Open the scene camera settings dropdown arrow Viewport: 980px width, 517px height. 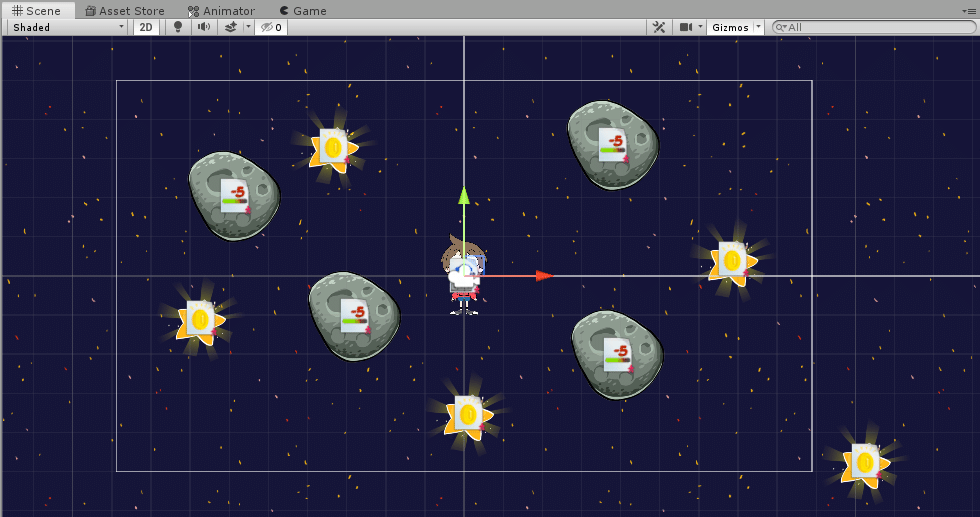click(x=700, y=27)
